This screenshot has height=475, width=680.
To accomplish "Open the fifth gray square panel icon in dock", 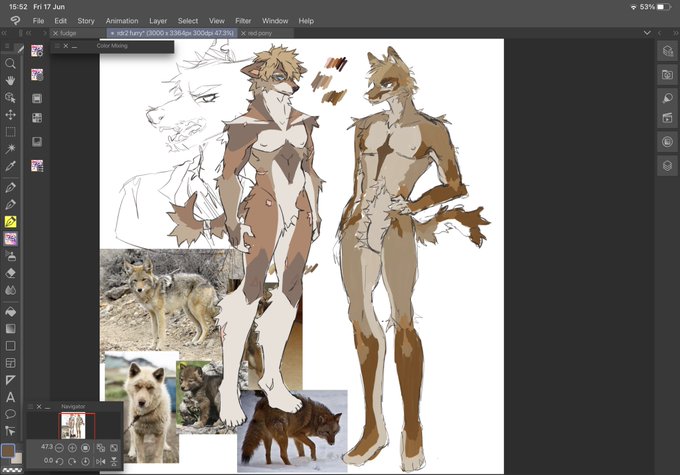I will tap(37, 141).
